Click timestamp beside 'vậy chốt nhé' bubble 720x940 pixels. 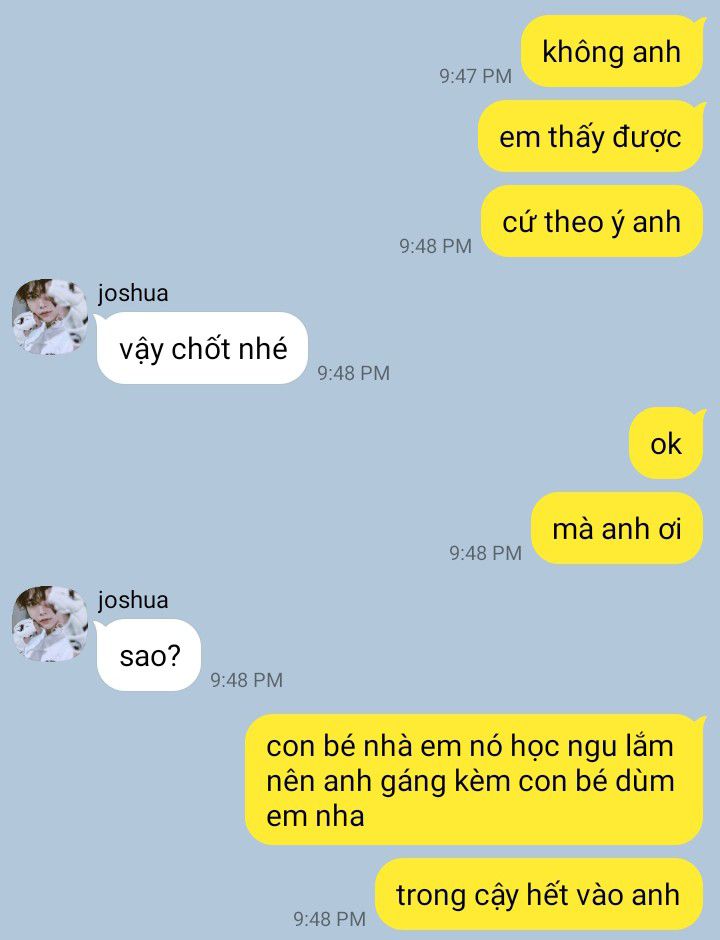pyautogui.click(x=354, y=373)
